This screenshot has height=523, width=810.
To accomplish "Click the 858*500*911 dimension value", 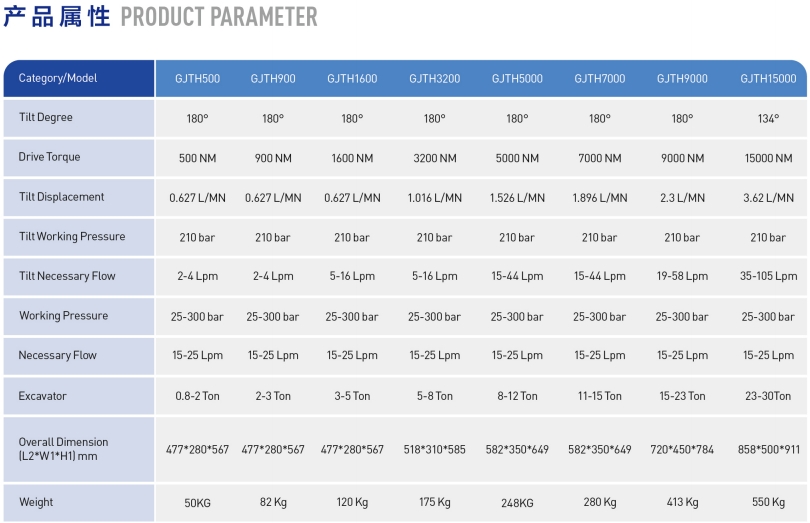I will click(x=768, y=450).
